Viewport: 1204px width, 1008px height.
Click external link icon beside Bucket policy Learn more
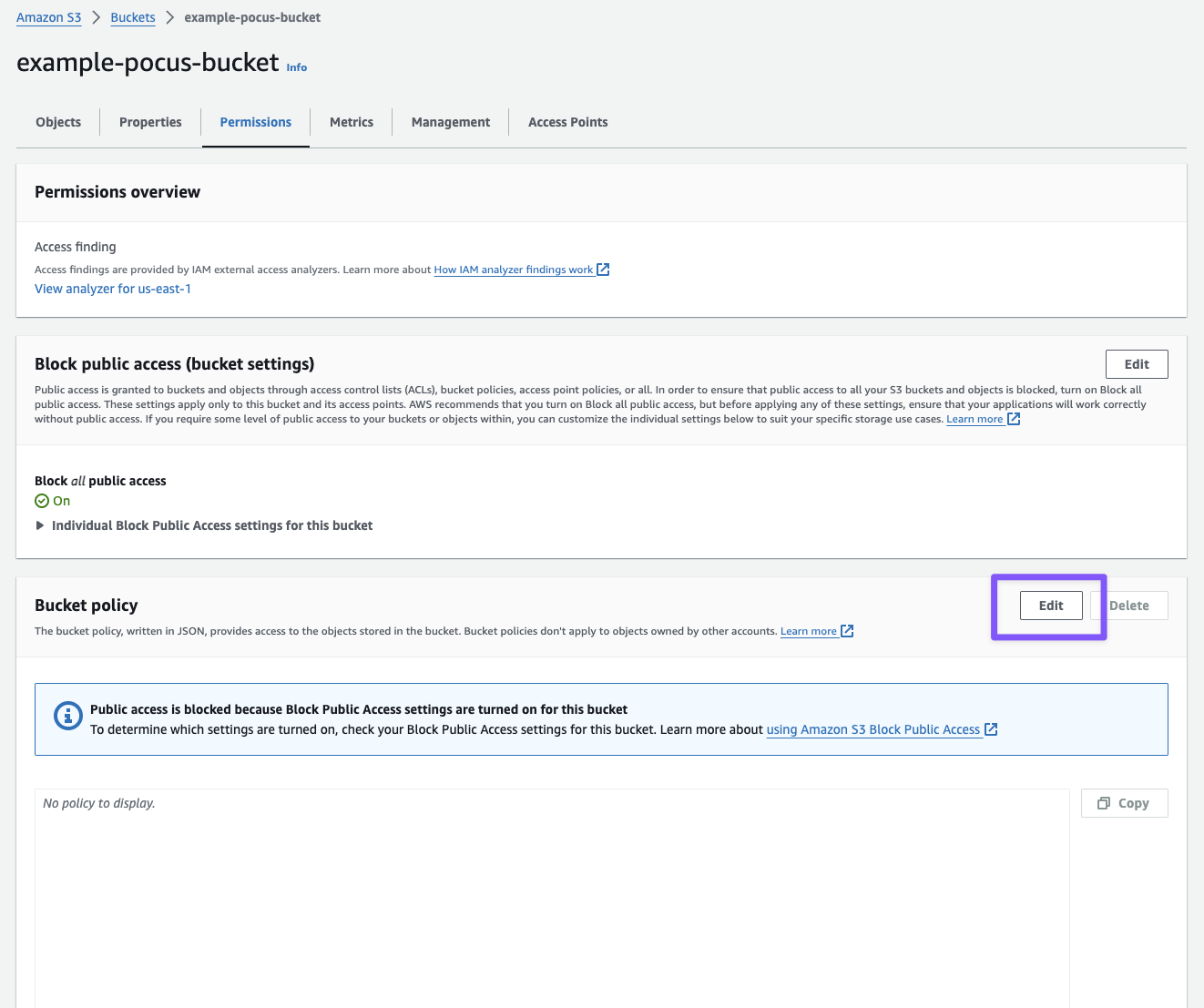[847, 631]
